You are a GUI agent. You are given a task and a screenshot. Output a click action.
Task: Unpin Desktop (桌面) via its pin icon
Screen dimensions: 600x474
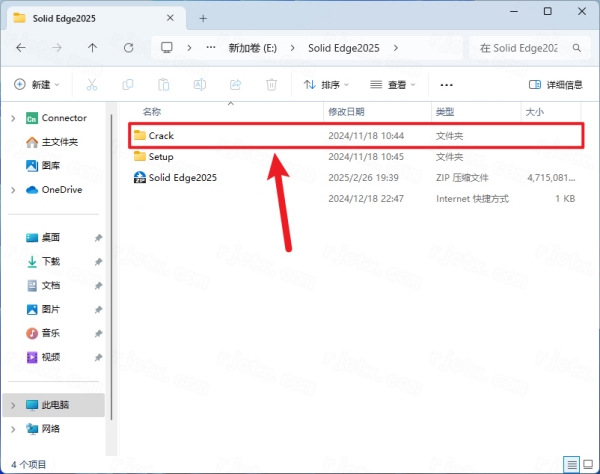pos(98,238)
